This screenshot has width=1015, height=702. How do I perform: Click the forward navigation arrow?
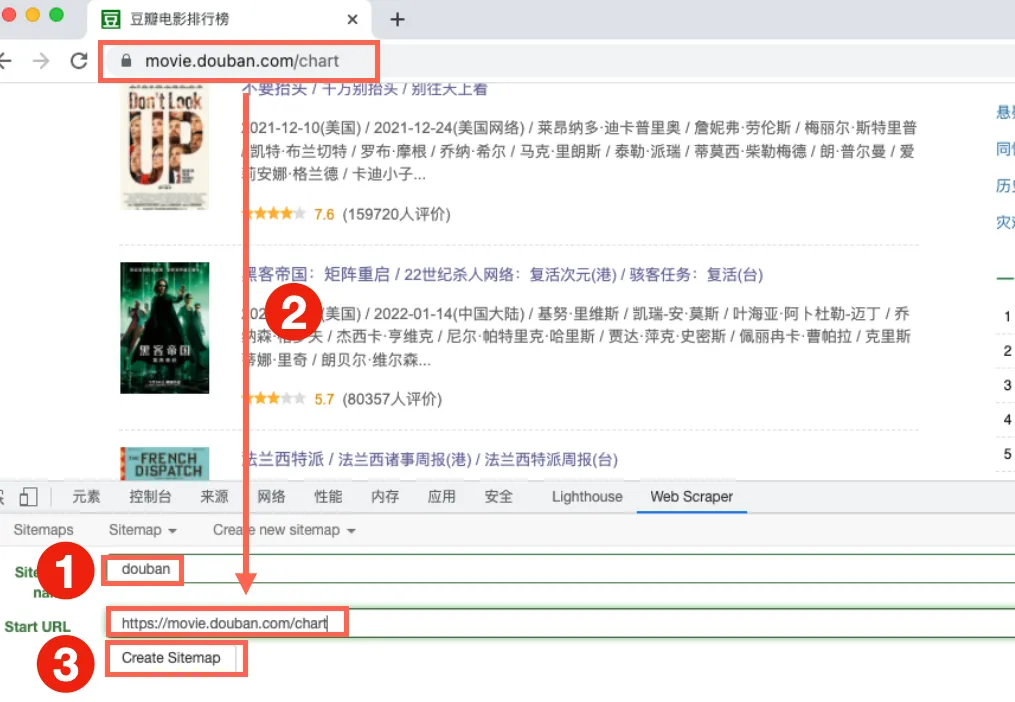coord(41,61)
